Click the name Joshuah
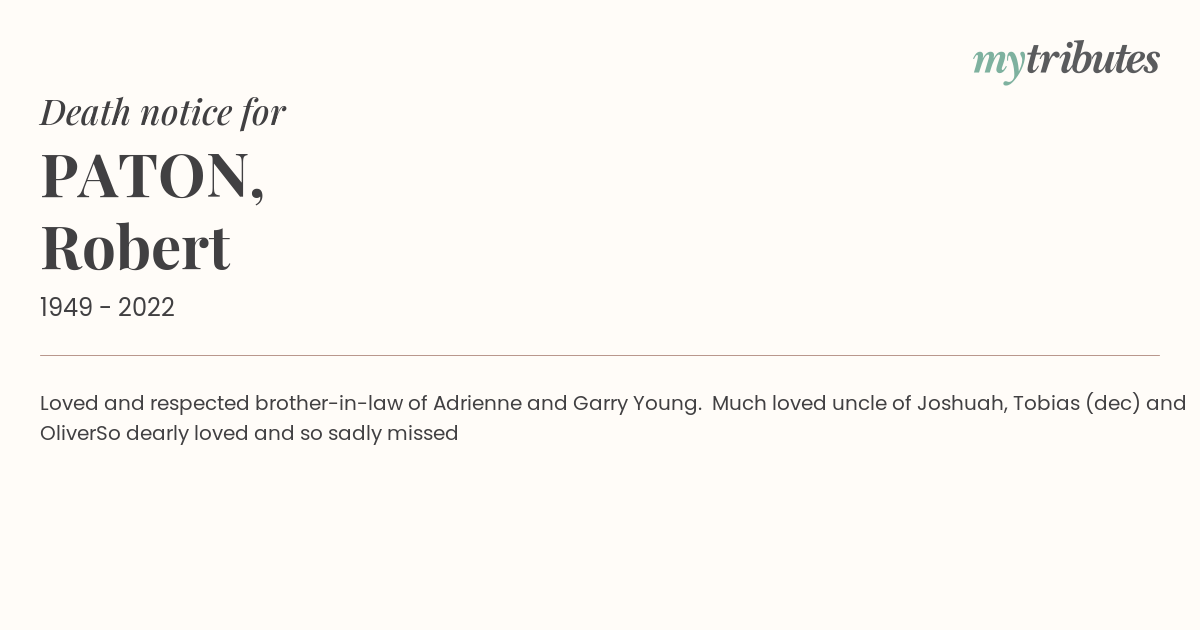This screenshot has height=630, width=1200. 959,404
